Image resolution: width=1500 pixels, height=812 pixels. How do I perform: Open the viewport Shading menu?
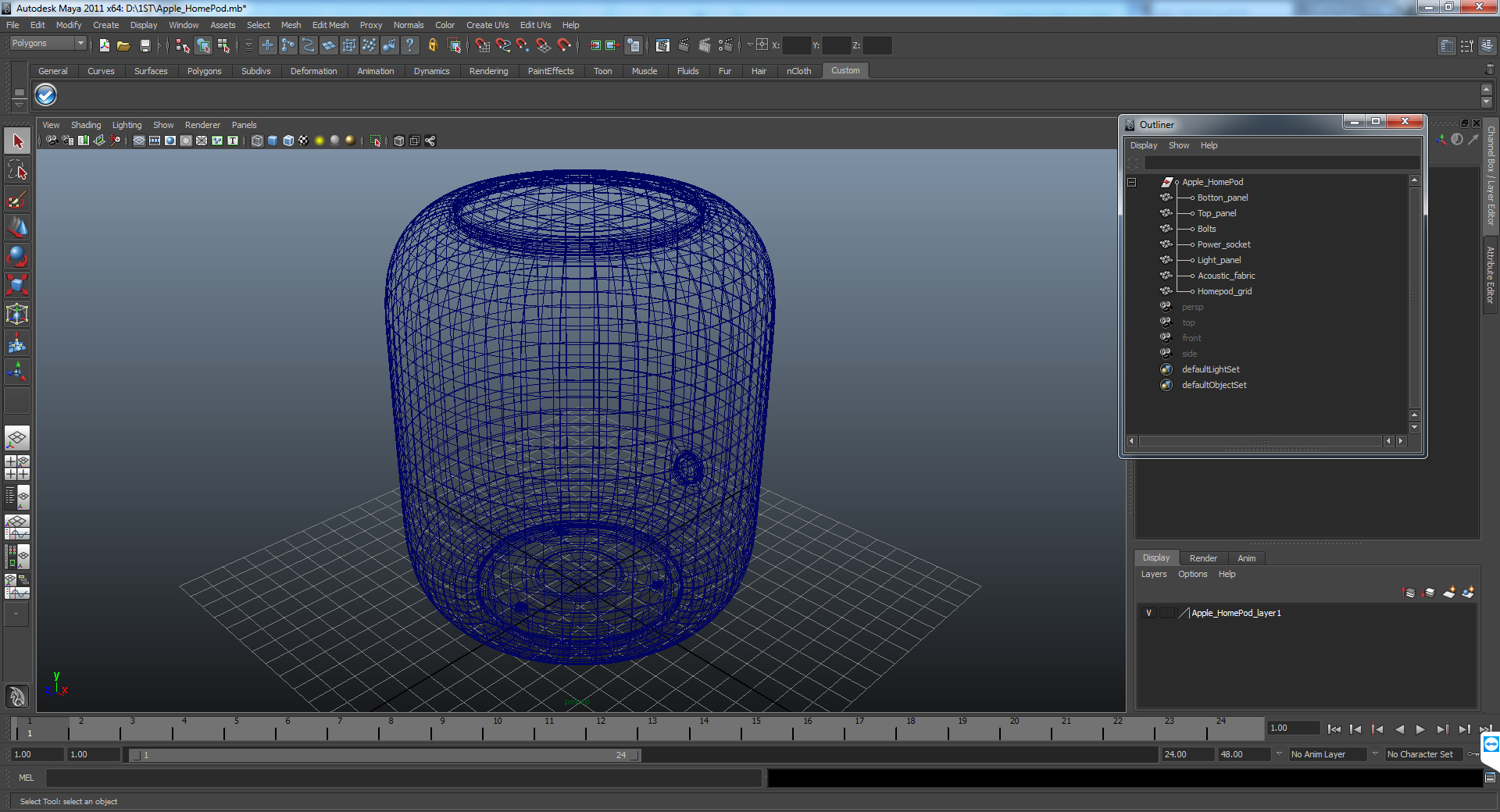tap(86, 125)
